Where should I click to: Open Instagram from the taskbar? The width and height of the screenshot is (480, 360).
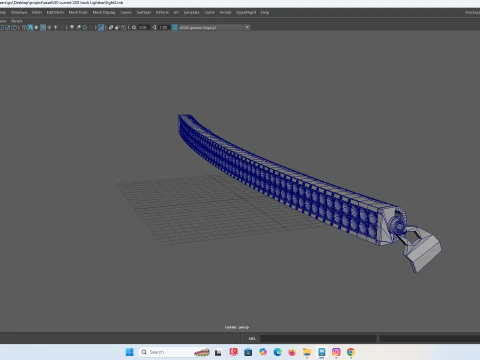click(336, 352)
